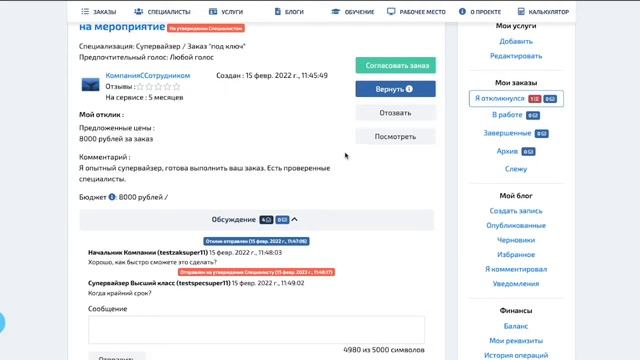Click the info icon beside О проекте
This screenshot has width=640, height=360.
pos(462,11)
